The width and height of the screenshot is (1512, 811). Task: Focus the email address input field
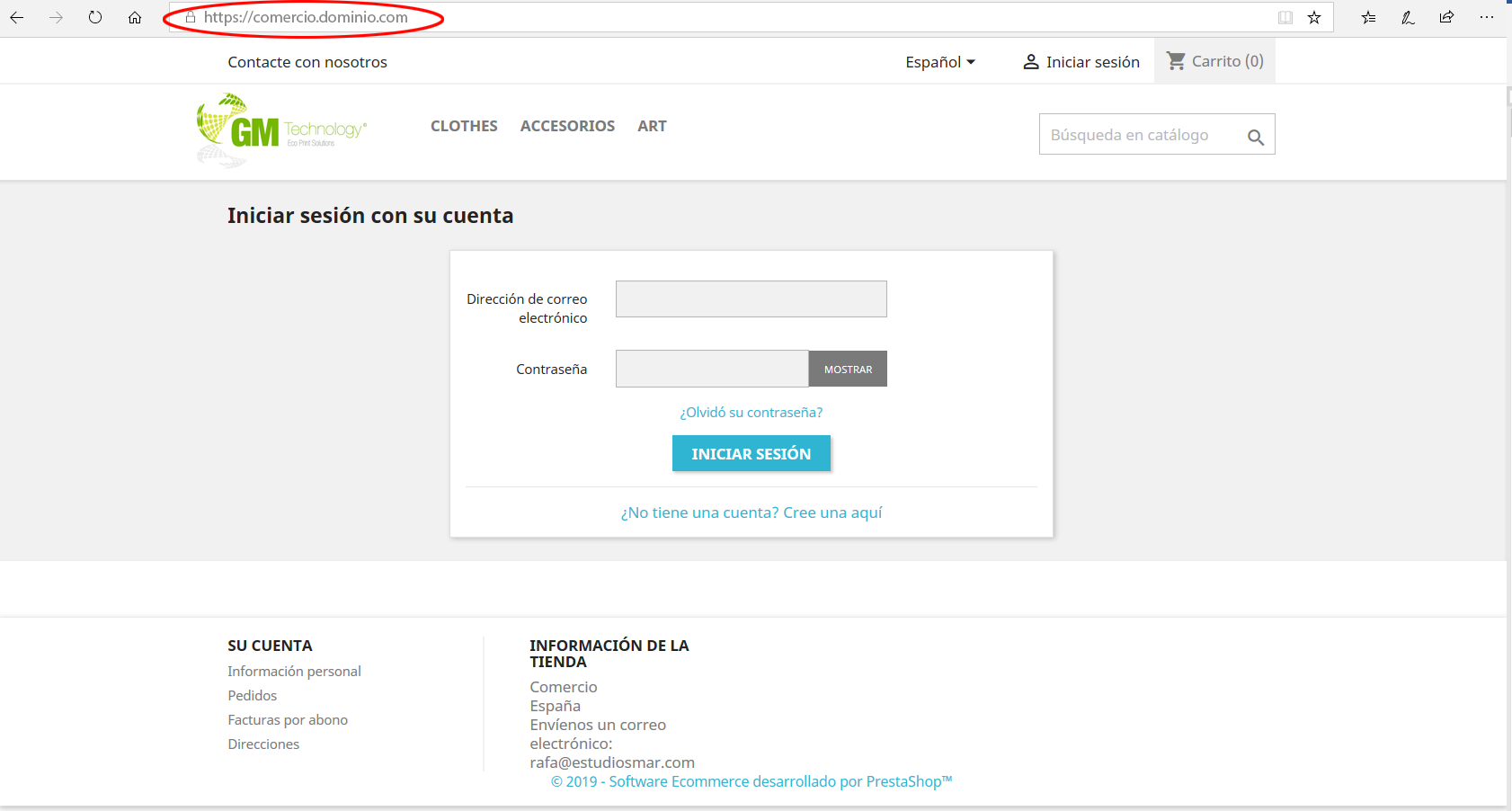click(x=751, y=299)
